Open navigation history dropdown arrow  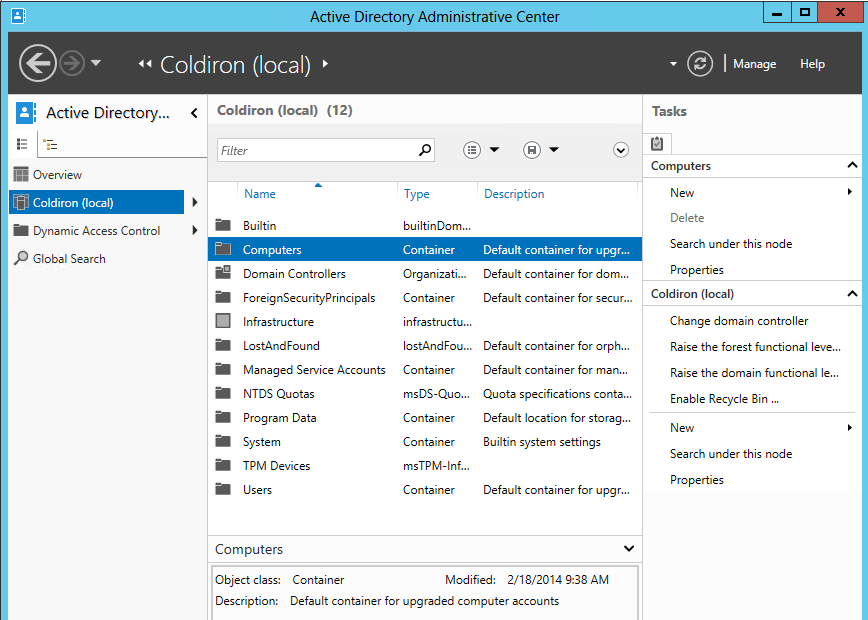96,63
